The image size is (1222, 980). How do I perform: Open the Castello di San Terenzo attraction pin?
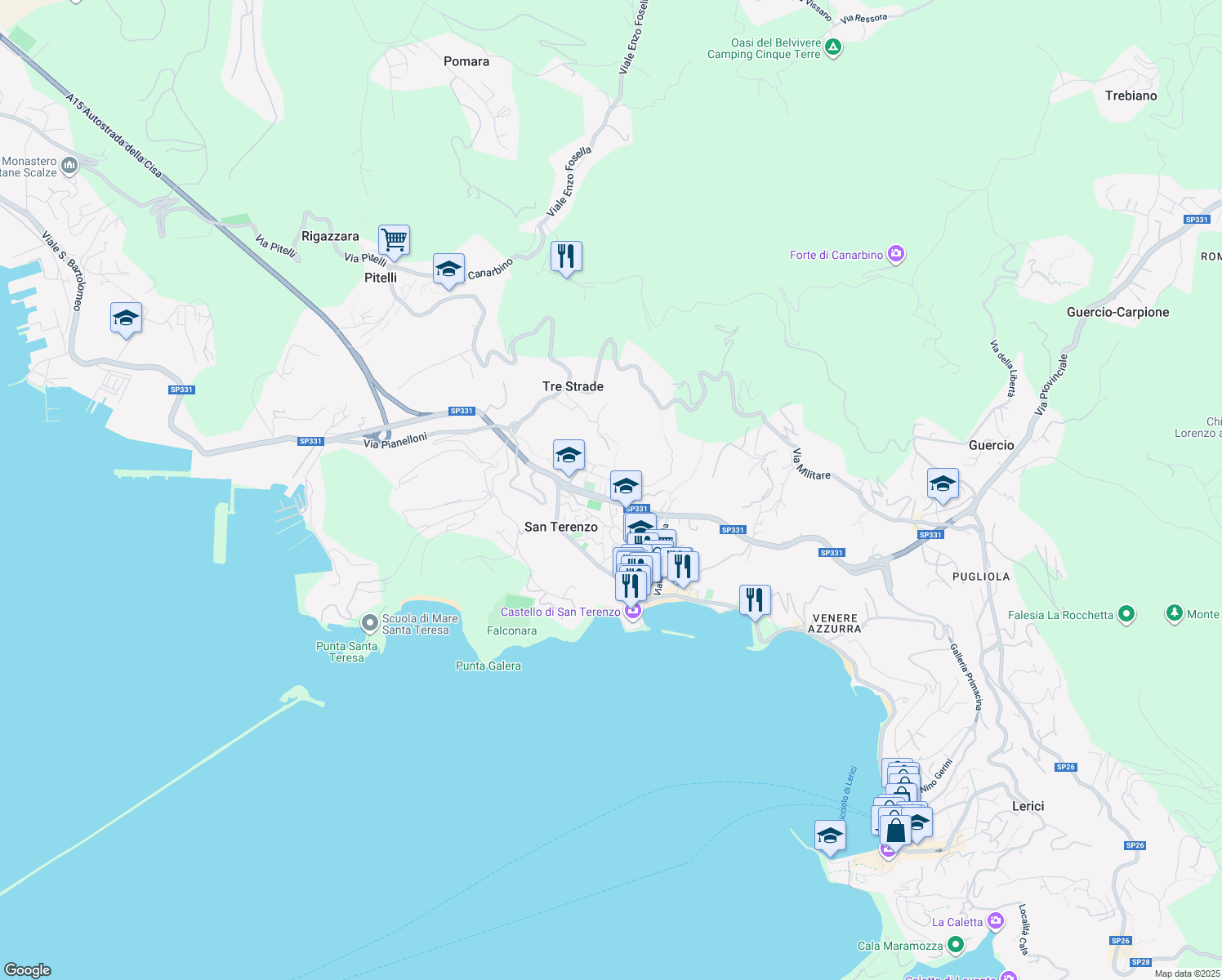pyautogui.click(x=632, y=612)
